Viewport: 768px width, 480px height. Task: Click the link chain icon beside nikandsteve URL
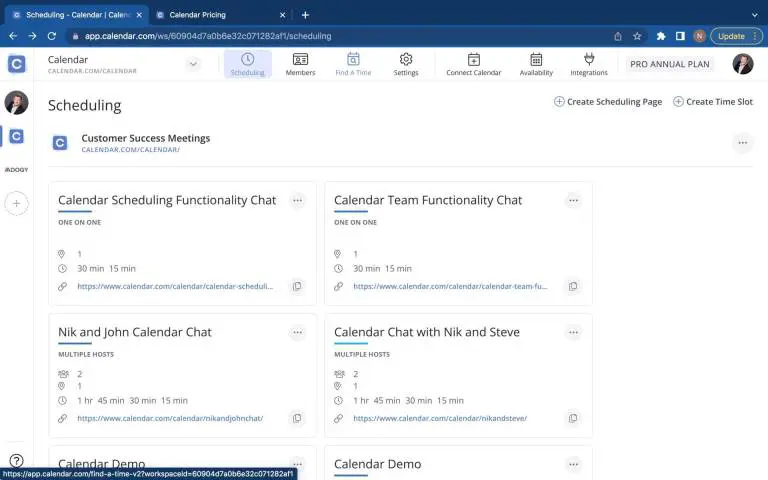click(338, 418)
